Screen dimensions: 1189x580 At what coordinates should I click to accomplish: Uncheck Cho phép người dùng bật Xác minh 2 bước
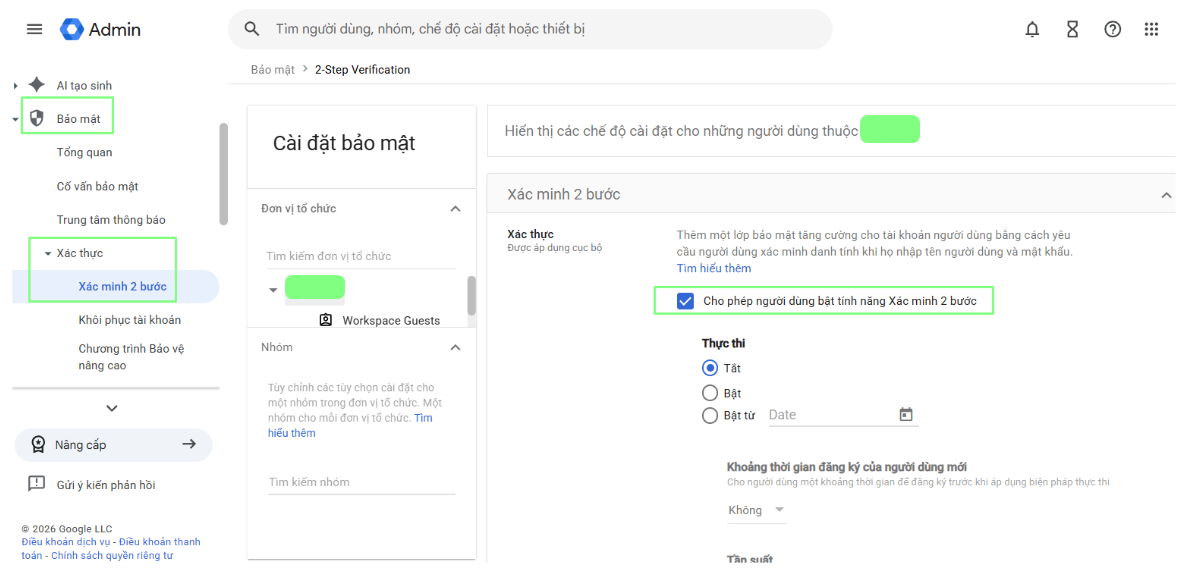[x=685, y=301]
